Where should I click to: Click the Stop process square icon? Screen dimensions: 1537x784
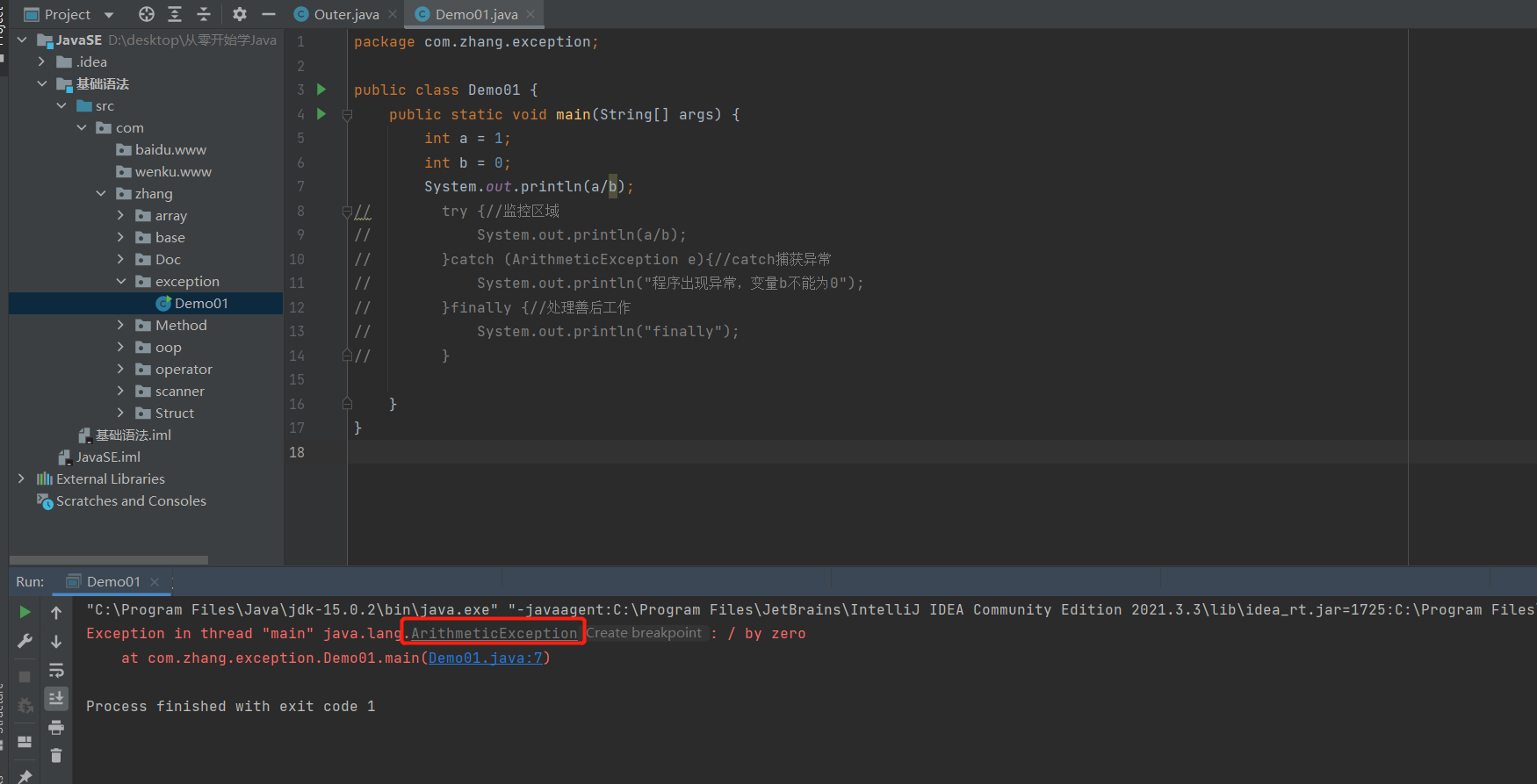(x=25, y=676)
